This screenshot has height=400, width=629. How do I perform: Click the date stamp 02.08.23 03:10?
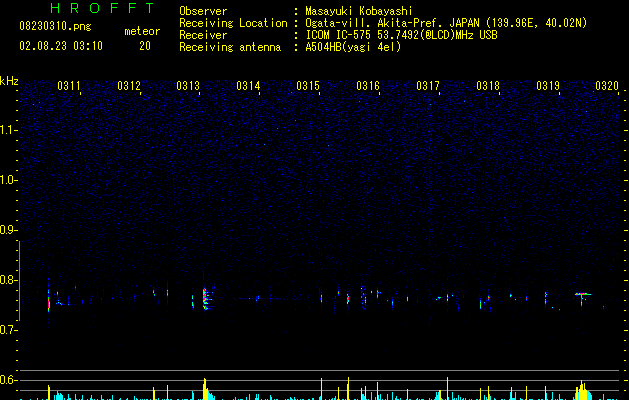tap(61, 46)
